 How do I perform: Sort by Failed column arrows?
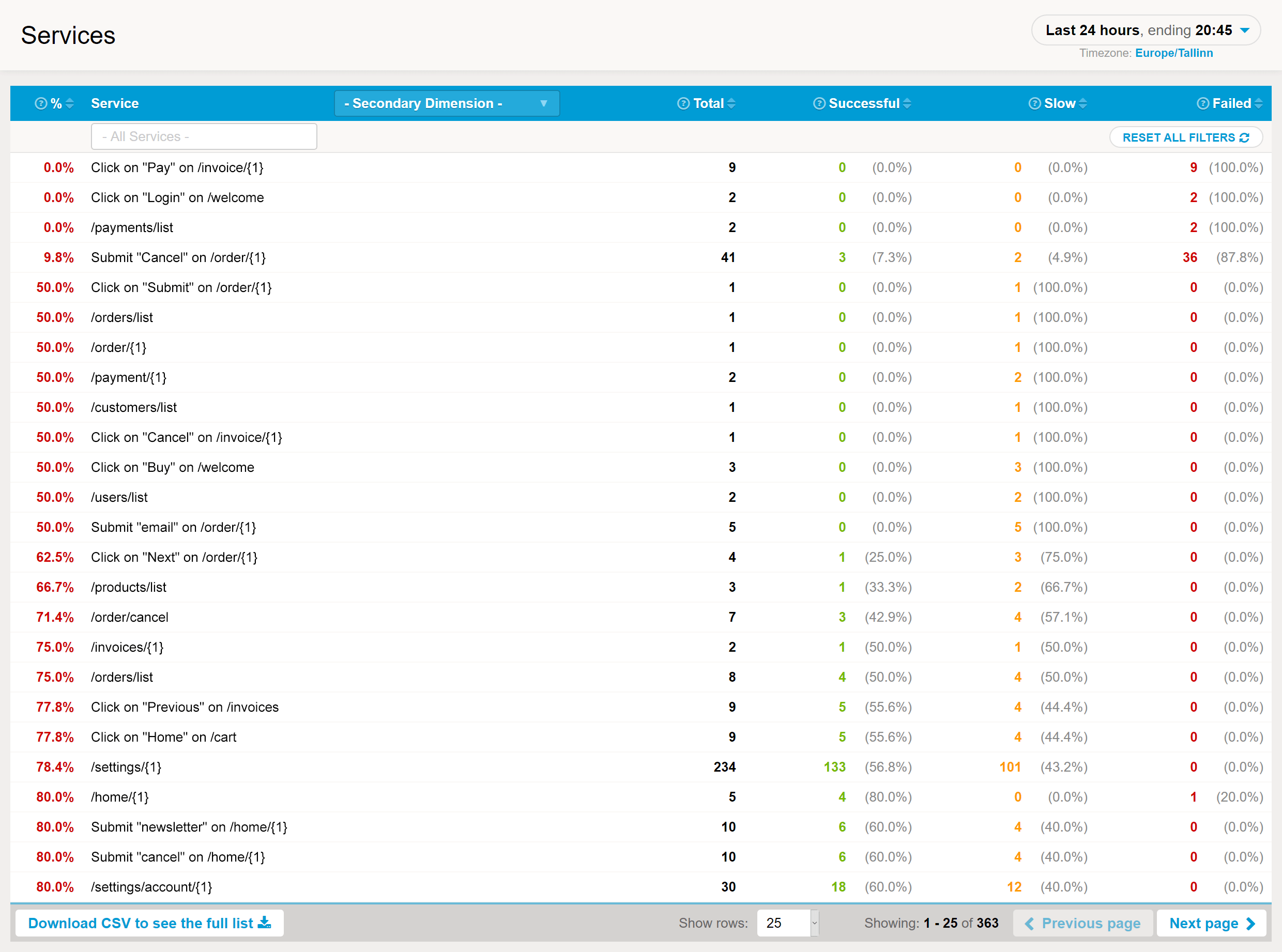[x=1258, y=104]
